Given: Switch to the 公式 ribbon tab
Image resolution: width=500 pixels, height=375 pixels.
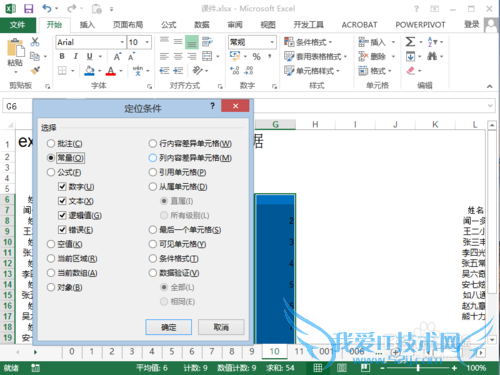Looking at the screenshot, I should (x=169, y=25).
